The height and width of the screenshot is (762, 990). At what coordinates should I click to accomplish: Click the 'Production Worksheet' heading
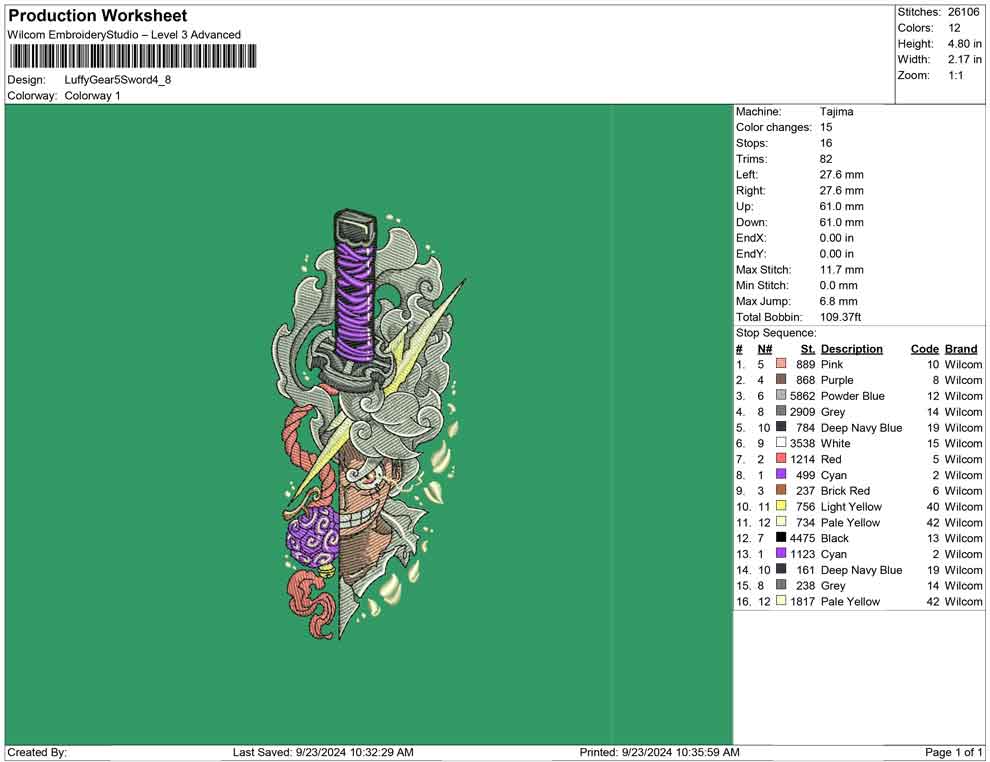98,16
